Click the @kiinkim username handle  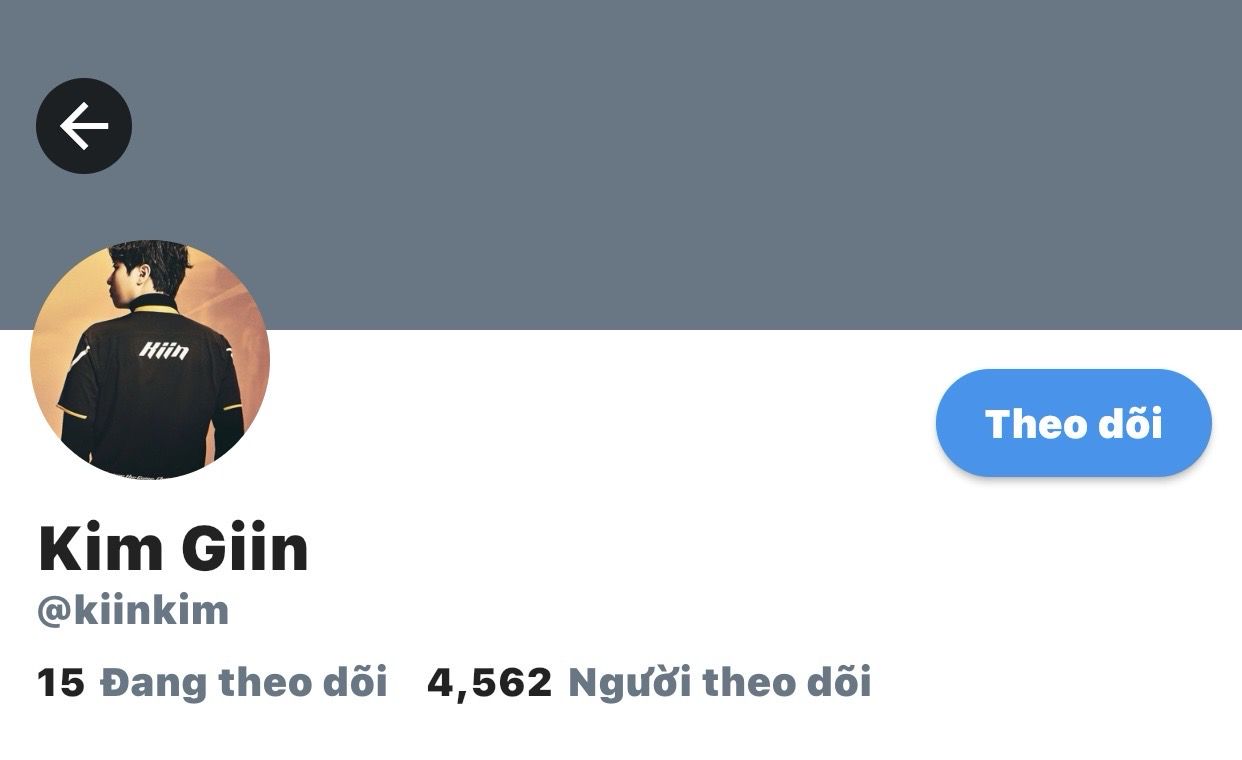click(133, 610)
